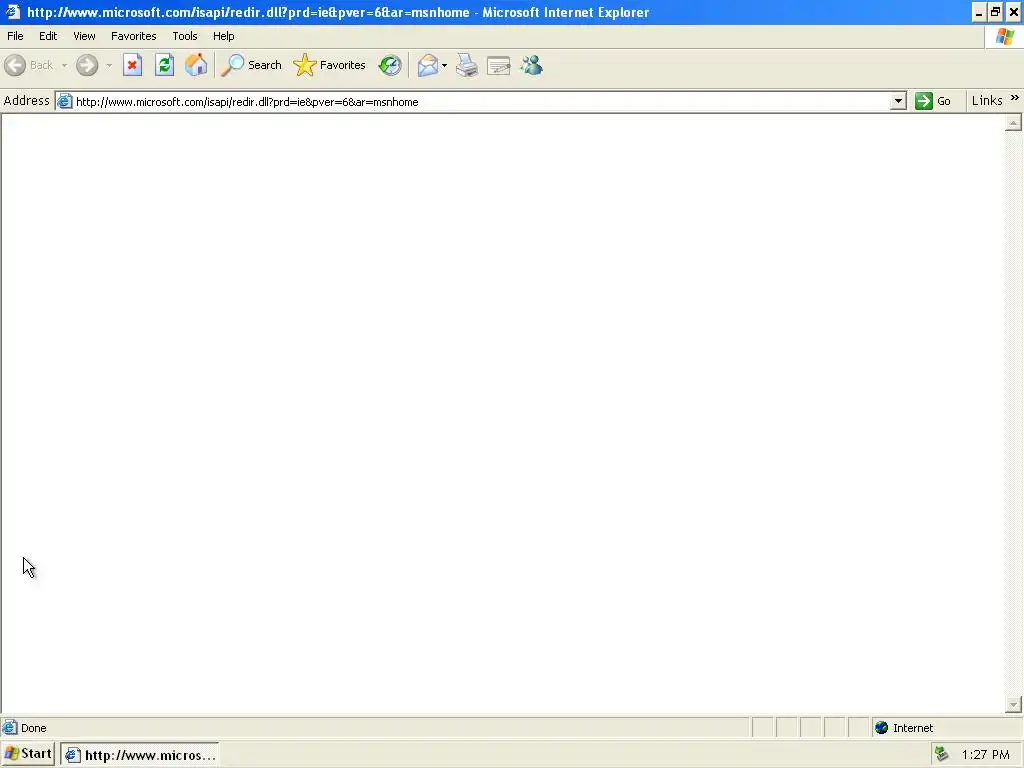The width and height of the screenshot is (1024, 768).
Task: Expand the Links toolbar chevron
Action: tap(1014, 98)
